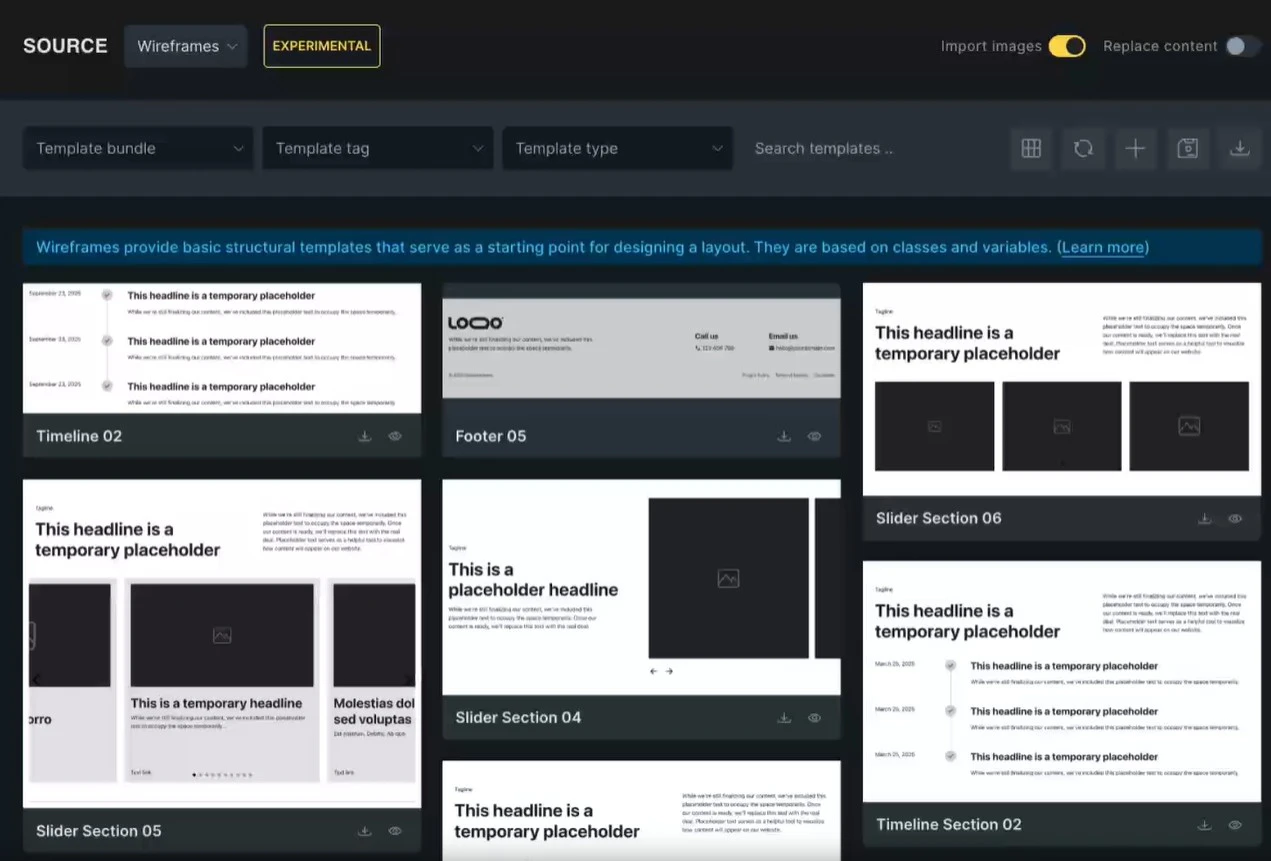Preview the Timeline Section 02 wireframe

(1235, 824)
